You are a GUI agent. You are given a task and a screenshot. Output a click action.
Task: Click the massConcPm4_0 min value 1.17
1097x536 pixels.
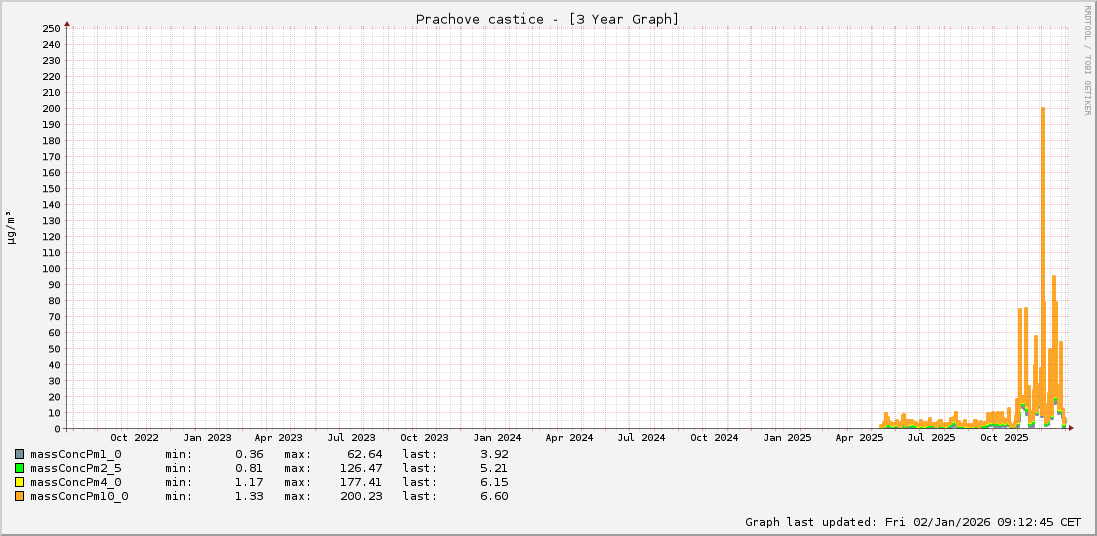249,482
